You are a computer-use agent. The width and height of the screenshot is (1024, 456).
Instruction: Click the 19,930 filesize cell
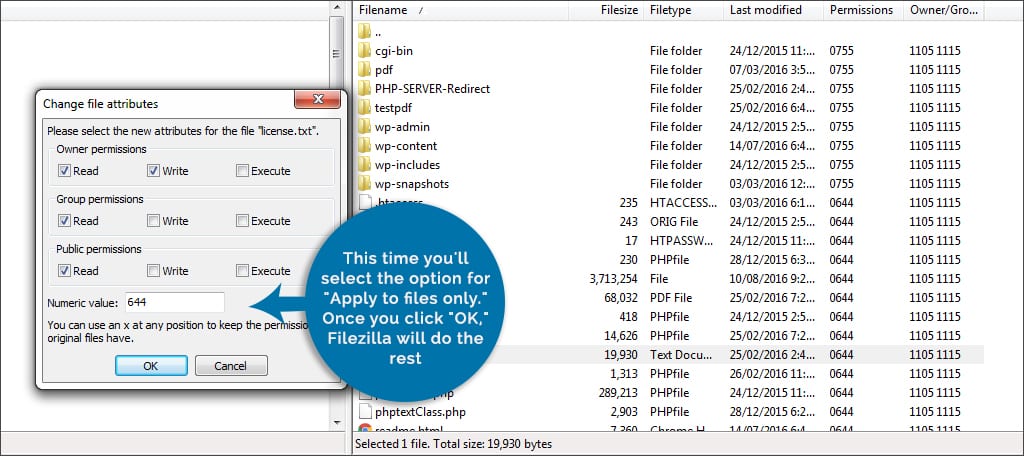(621, 355)
